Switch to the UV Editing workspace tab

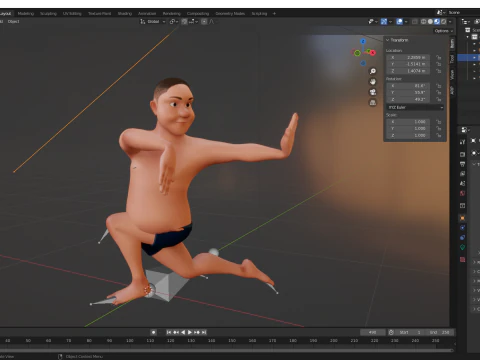[72, 14]
